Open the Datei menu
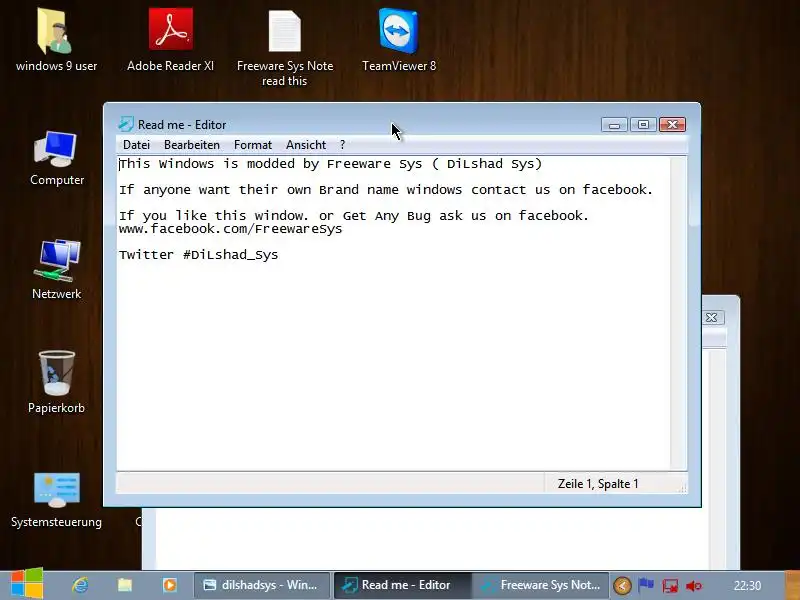Viewport: 800px width, 600px height. click(136, 145)
